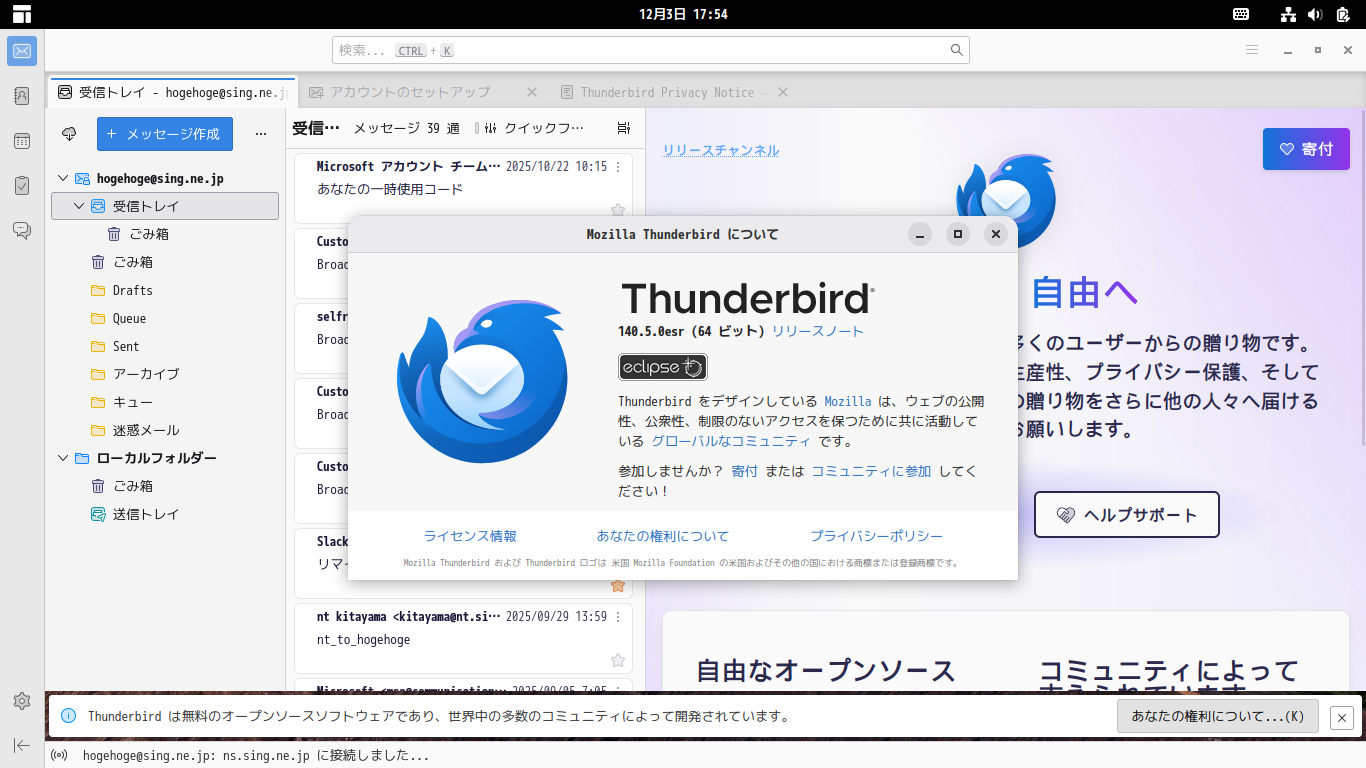Viewport: 1366px width, 768px height.
Task: Open the Address Book space icon
Action: (x=22, y=96)
